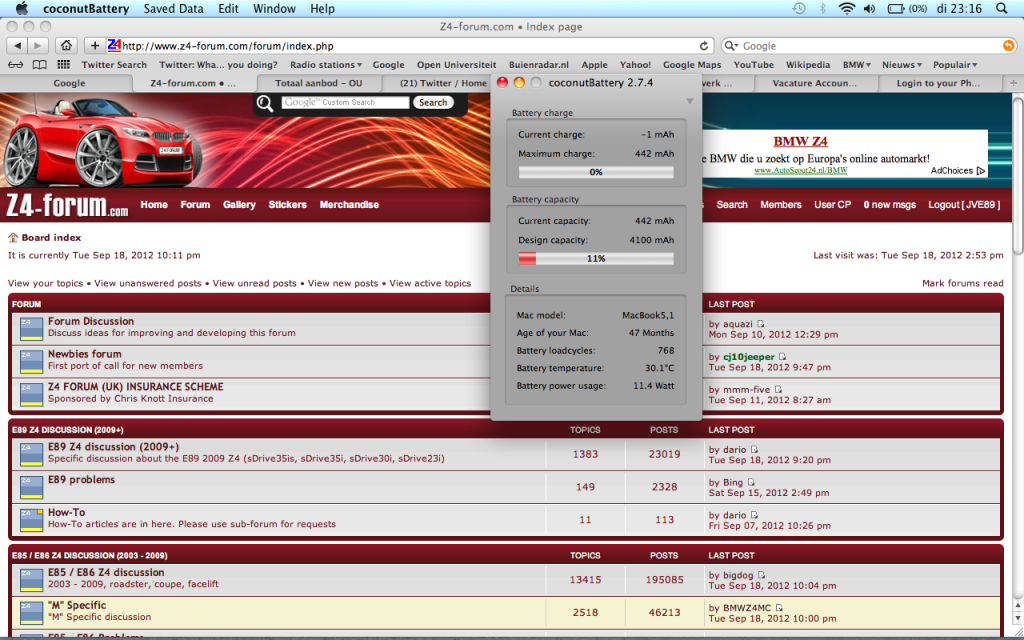This screenshot has height=640, width=1024.
Task: Click the How-To forum folder icon
Action: tap(31, 520)
